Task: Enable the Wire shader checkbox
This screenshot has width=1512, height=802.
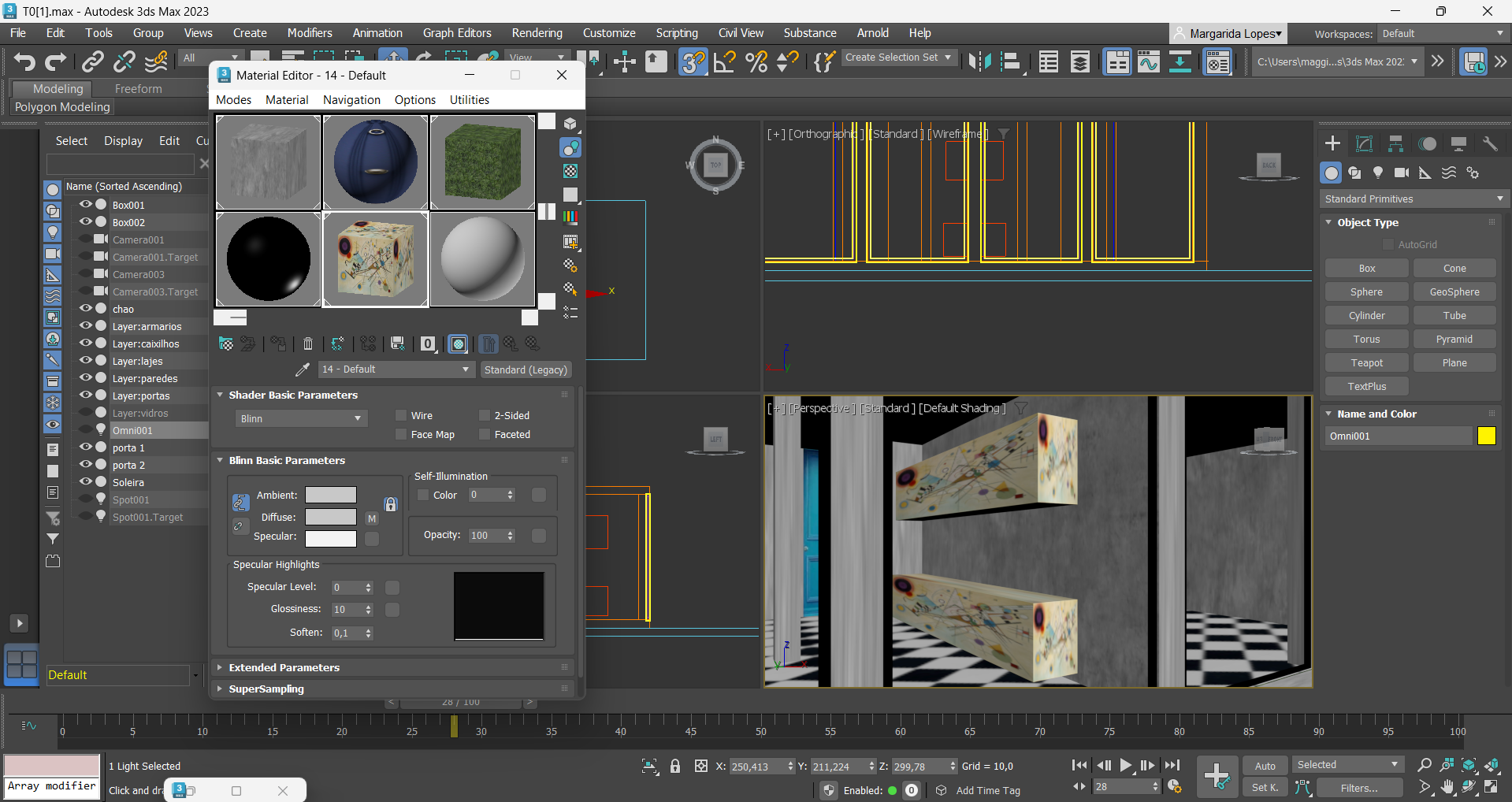Action: coord(401,415)
